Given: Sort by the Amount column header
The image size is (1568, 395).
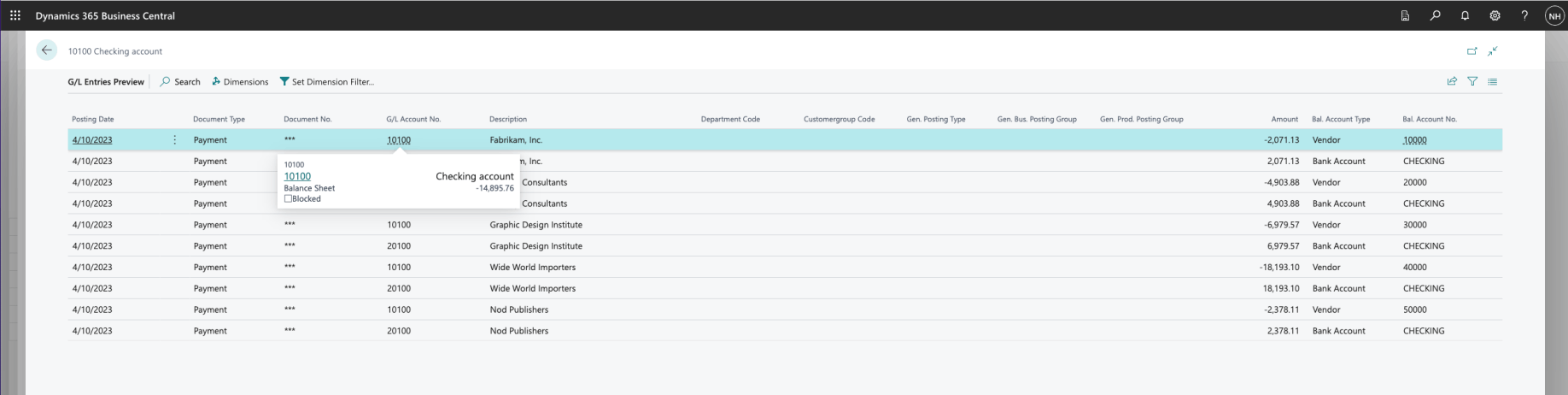Looking at the screenshot, I should pyautogui.click(x=1284, y=119).
